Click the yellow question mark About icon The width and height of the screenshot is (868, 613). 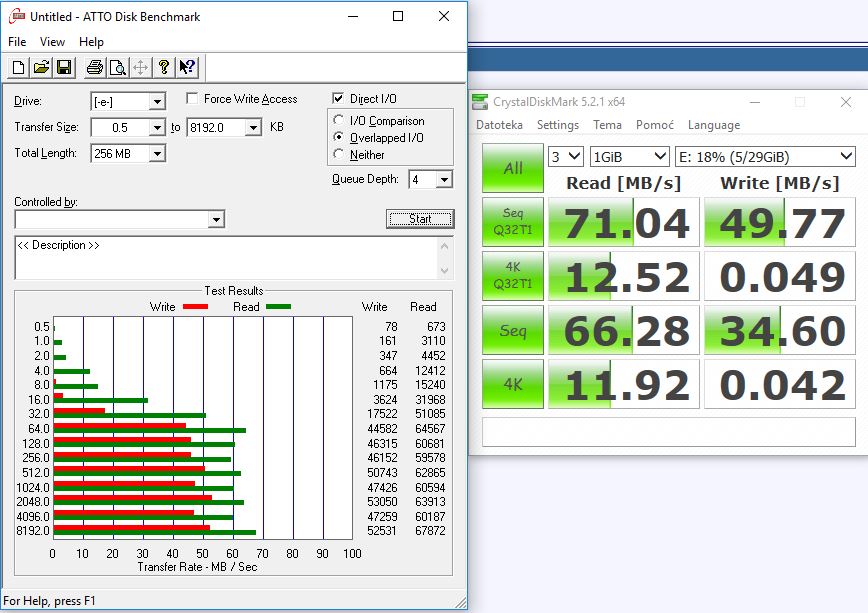(x=164, y=68)
